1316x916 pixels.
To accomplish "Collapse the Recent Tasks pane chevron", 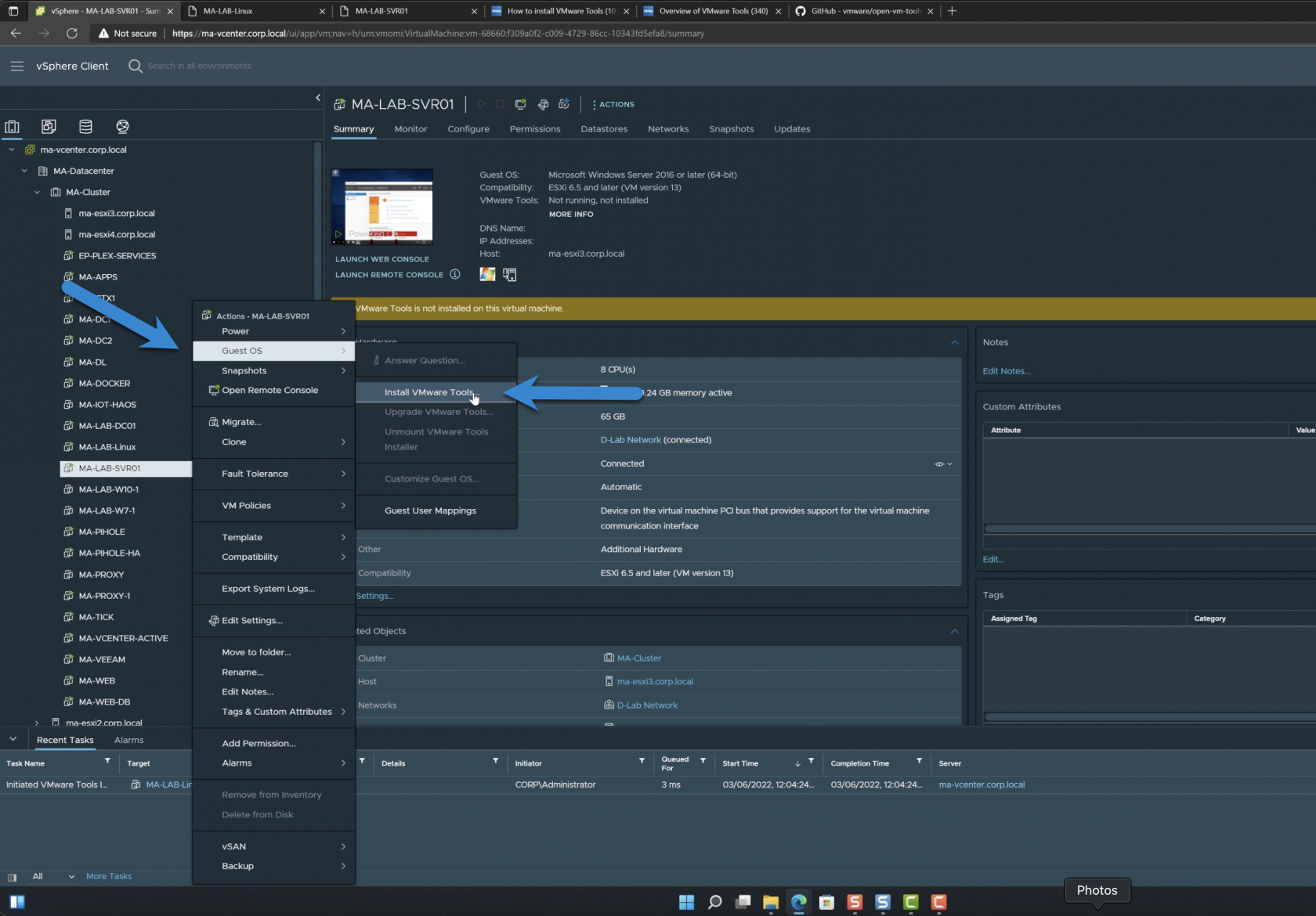I will (x=13, y=739).
